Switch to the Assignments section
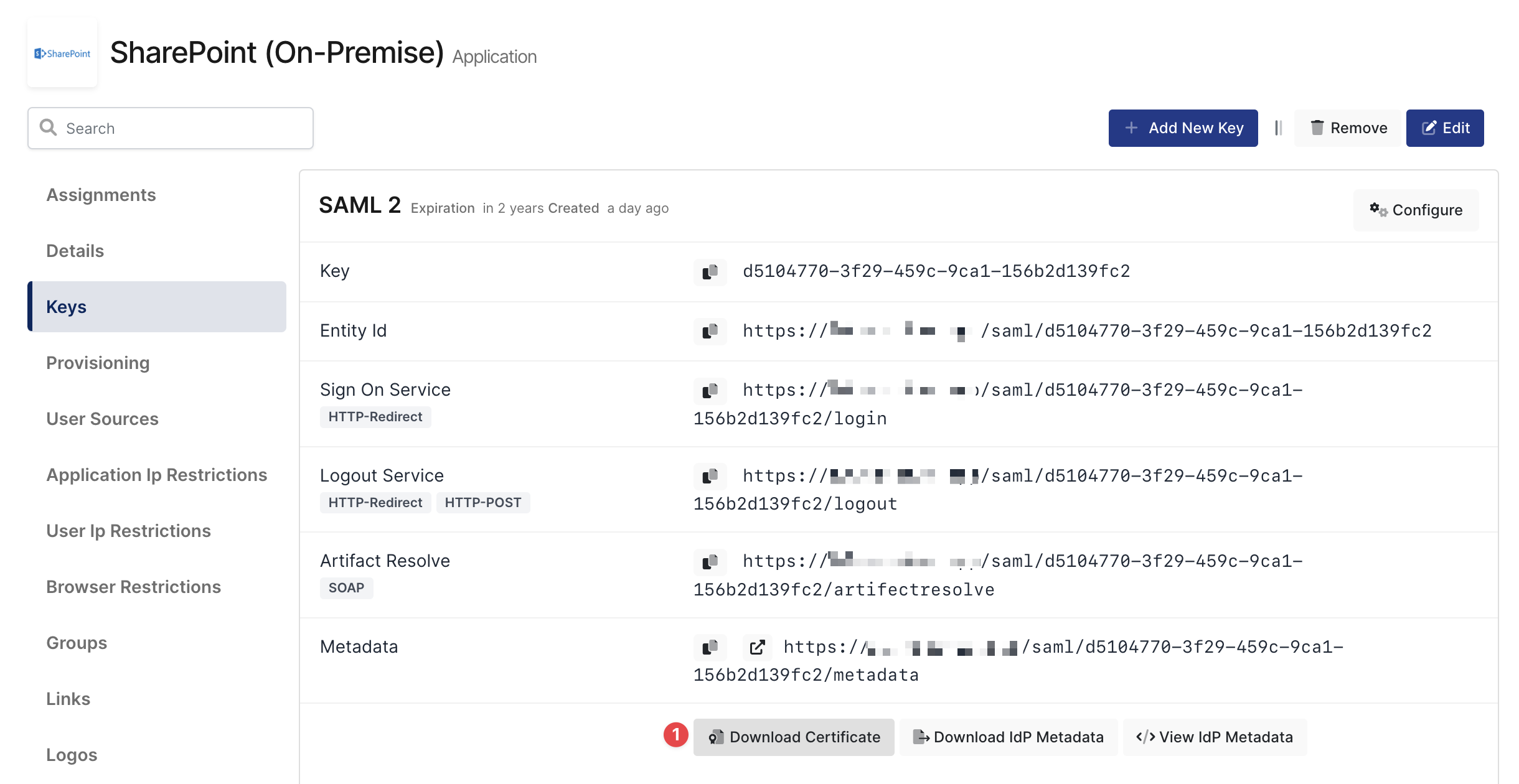This screenshot has width=1519, height=784. click(101, 195)
